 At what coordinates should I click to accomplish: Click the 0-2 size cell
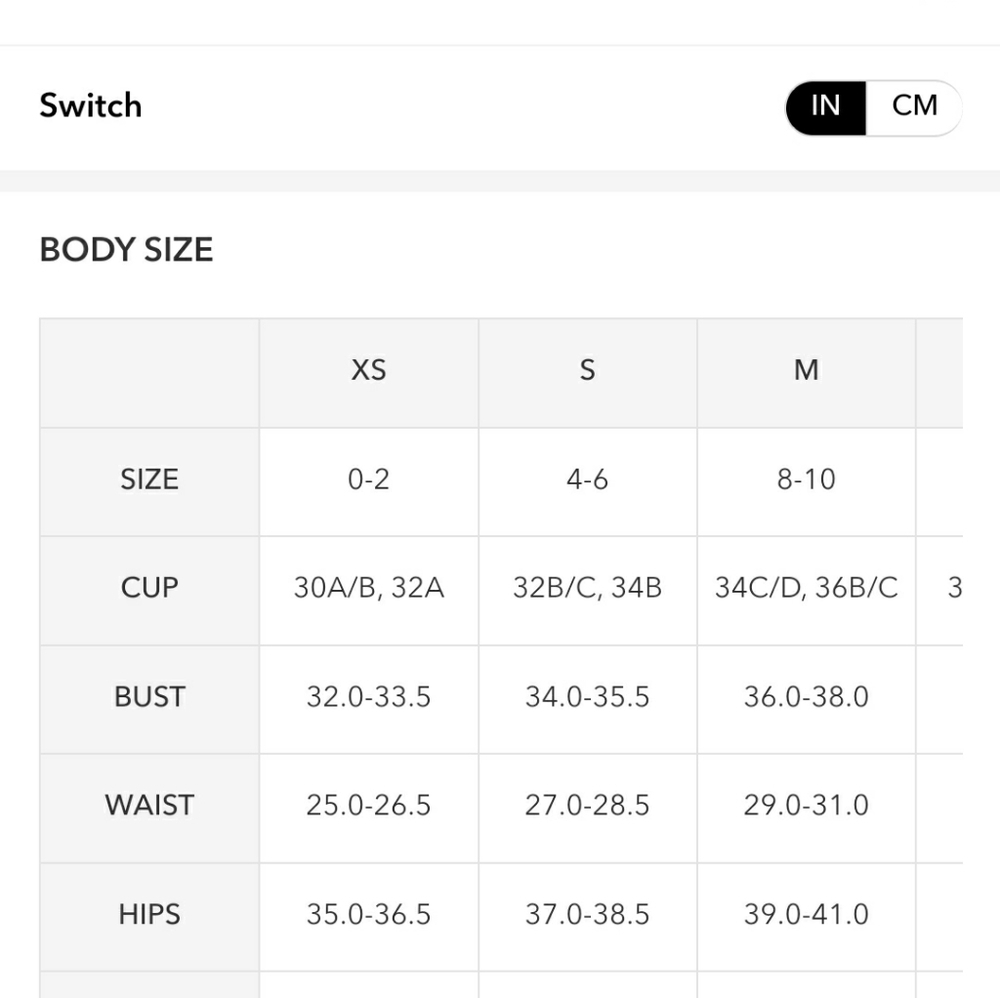tap(369, 482)
